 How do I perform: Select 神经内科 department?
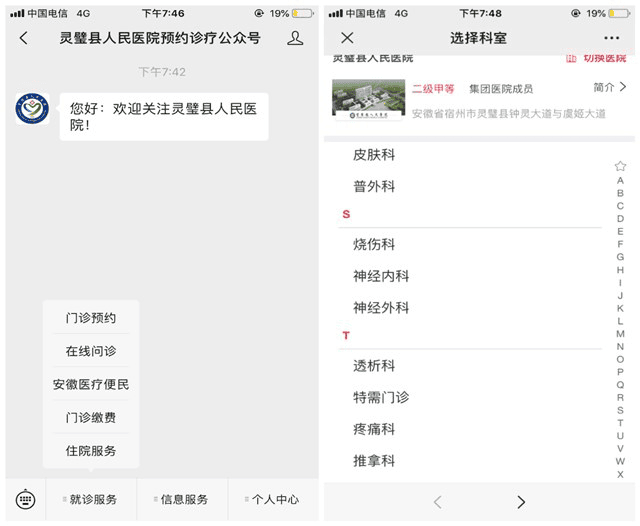381,276
